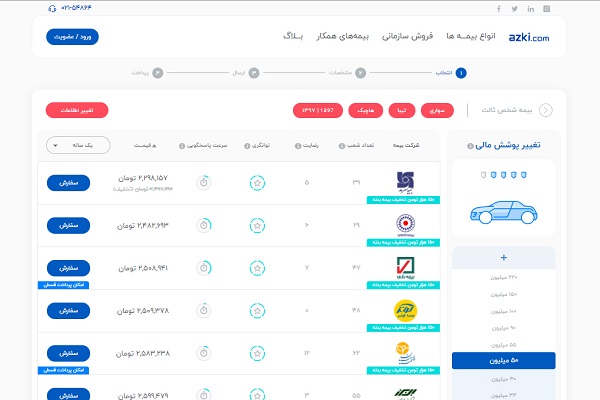Viewport: 600px width, 400px height.
Task: Click stopwatch icon in 2,382,693 row
Action: pyautogui.click(x=204, y=225)
